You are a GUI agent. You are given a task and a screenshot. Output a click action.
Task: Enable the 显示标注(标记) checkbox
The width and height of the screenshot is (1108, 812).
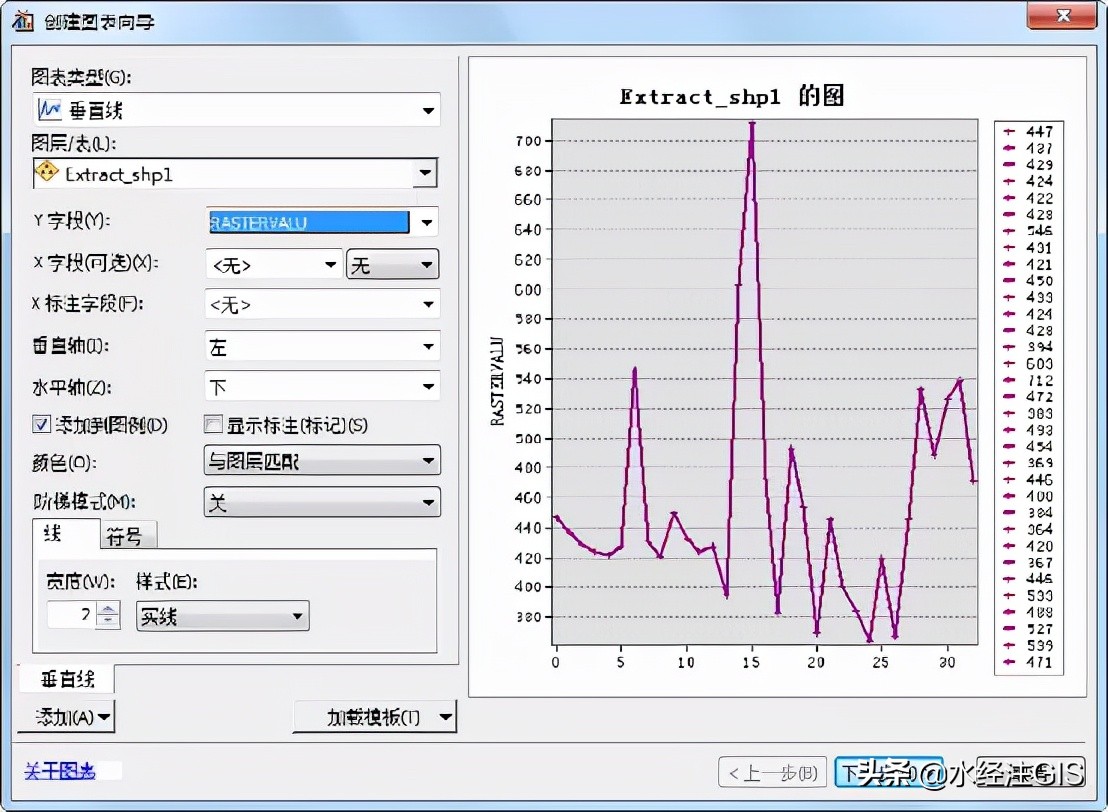click(x=213, y=424)
